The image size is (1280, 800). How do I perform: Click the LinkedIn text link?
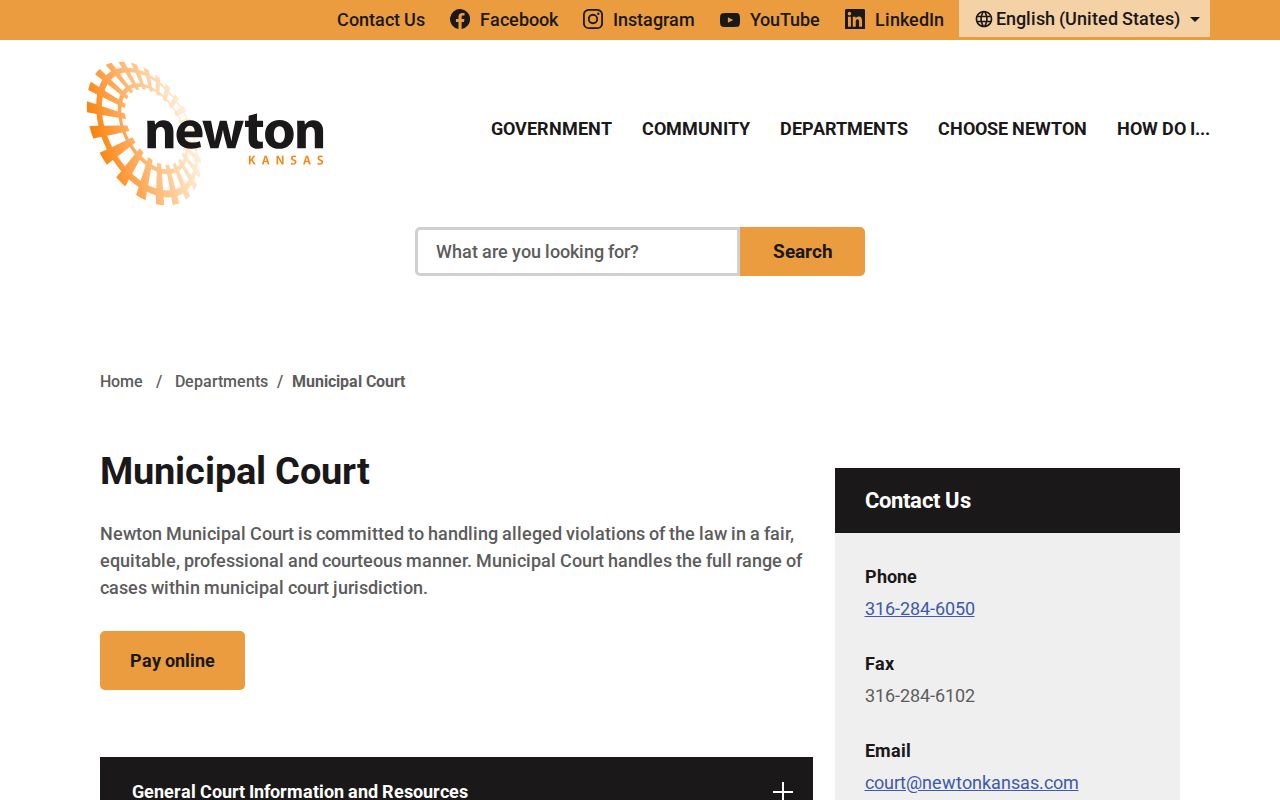coord(909,19)
